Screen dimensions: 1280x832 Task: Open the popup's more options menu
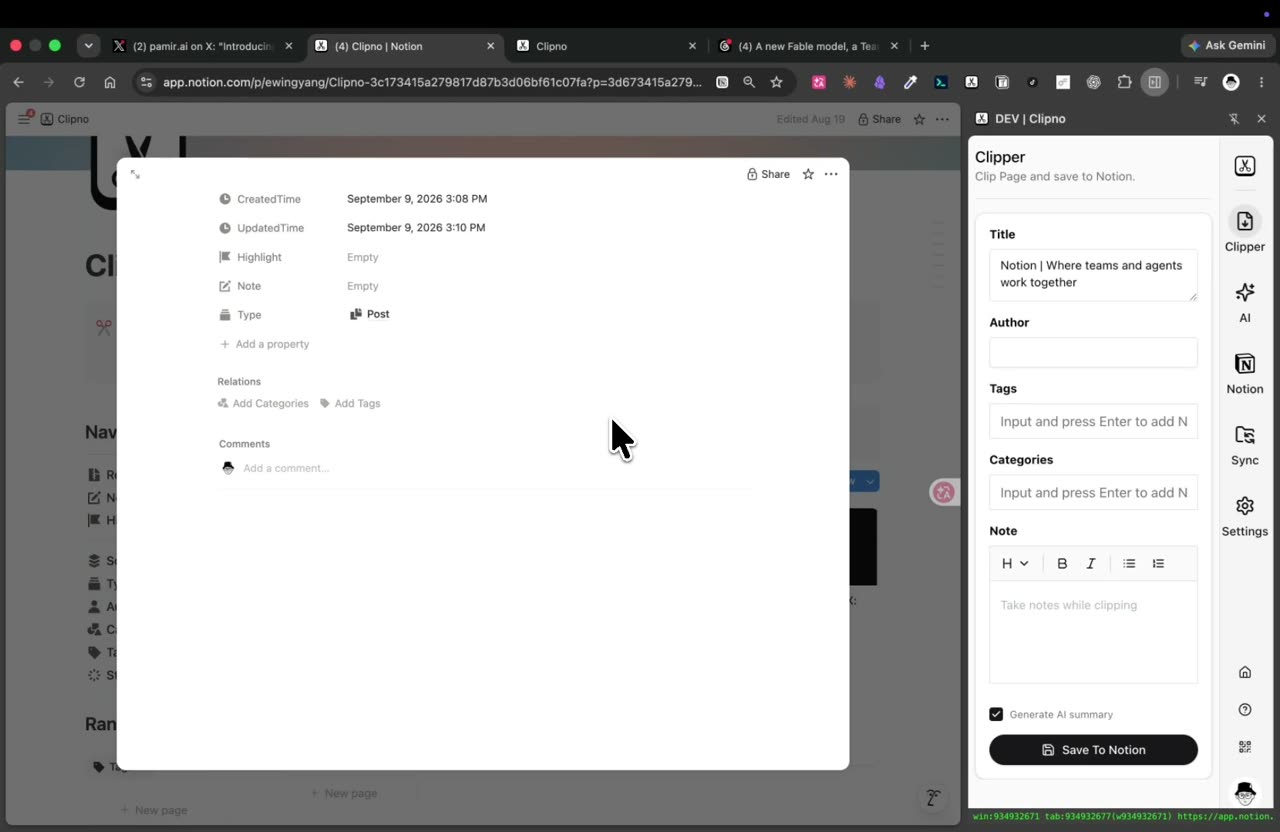pyautogui.click(x=831, y=174)
